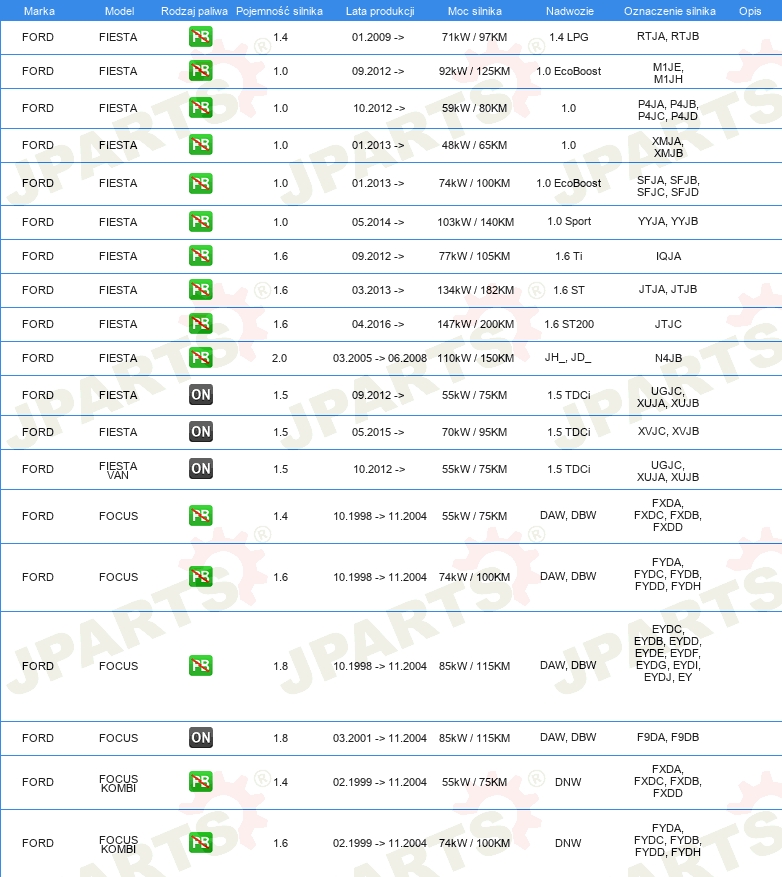Select the 2.0 engine capacity cell

click(x=280, y=358)
